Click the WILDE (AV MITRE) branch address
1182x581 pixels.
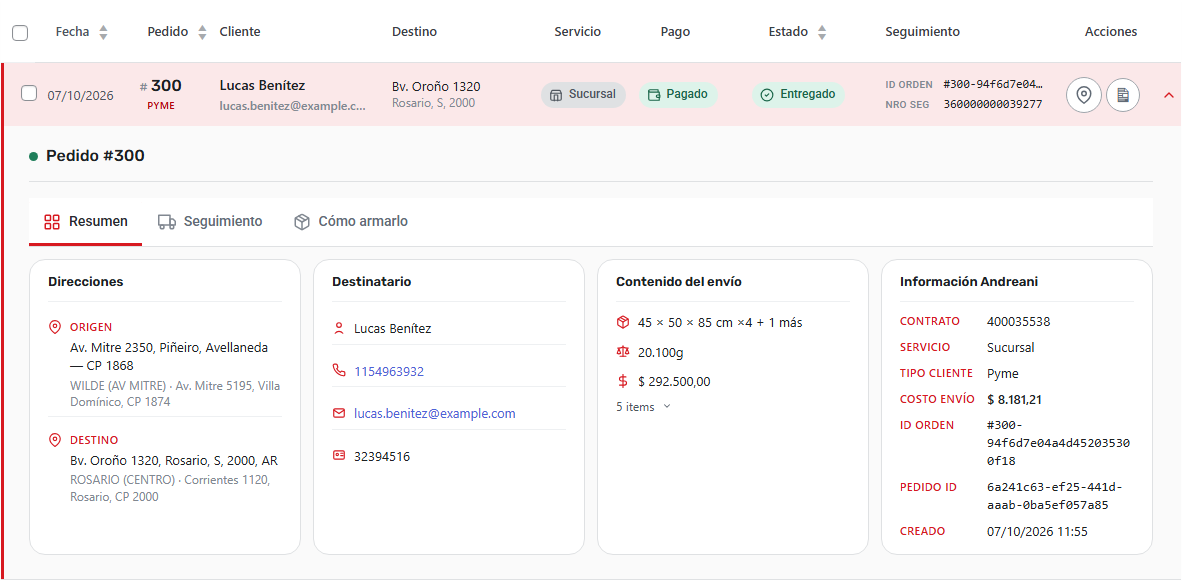175,394
